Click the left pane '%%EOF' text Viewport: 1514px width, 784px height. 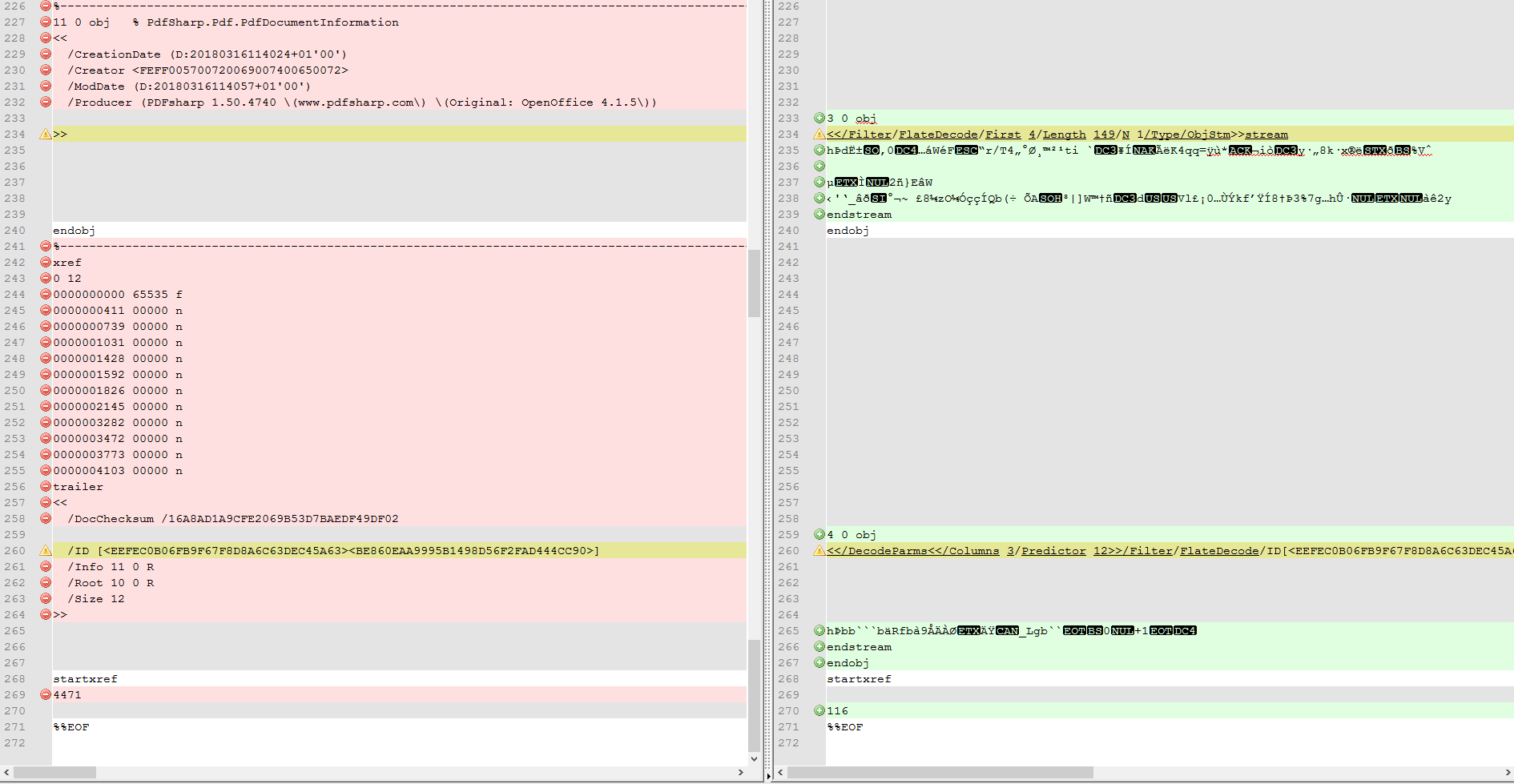coord(71,726)
